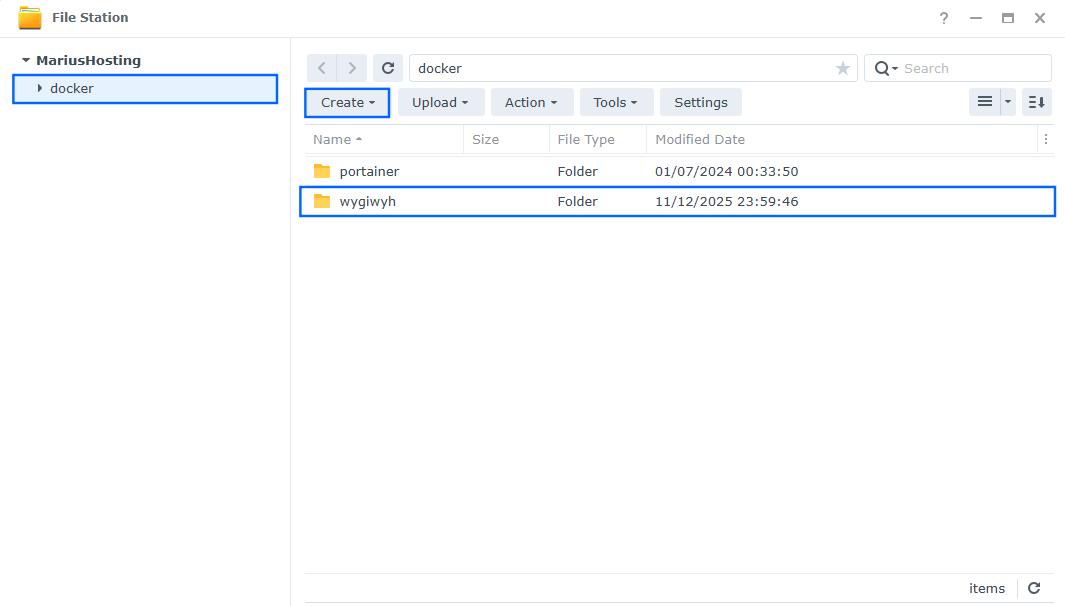This screenshot has width=1065, height=606.
Task: Click the sort order icon on the right
Action: [1036, 102]
